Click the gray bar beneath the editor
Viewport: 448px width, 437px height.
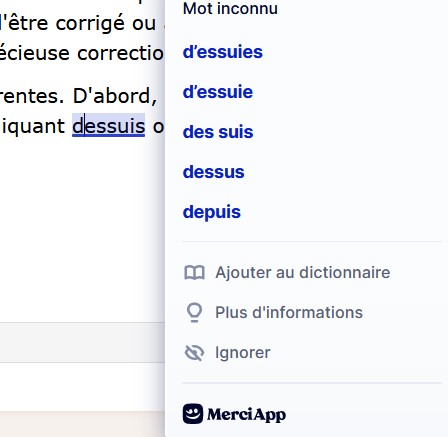point(82,342)
